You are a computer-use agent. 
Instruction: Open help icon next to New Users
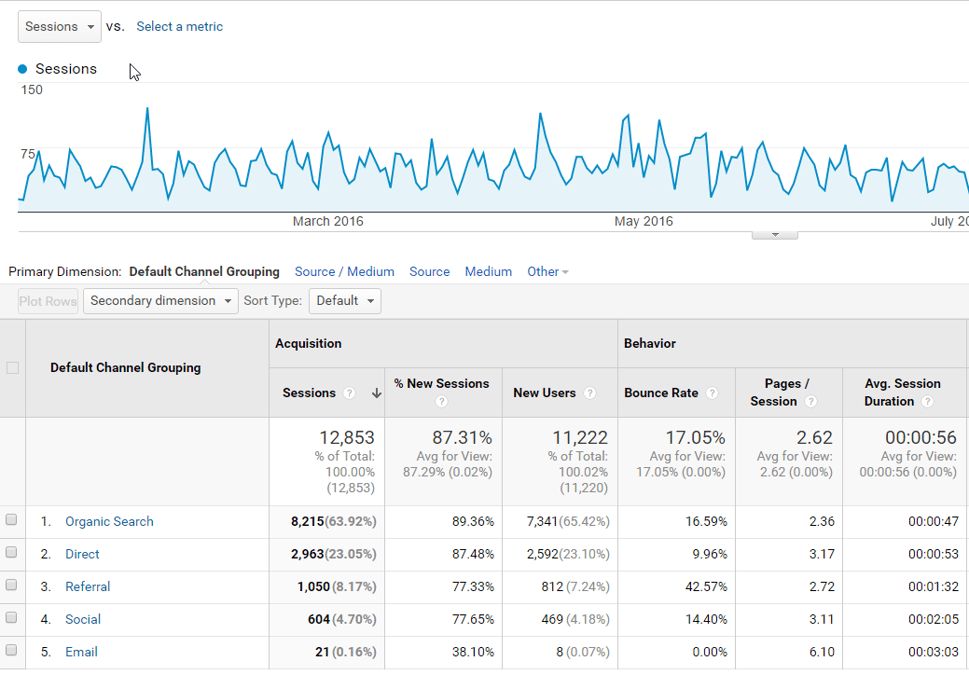[590, 393]
